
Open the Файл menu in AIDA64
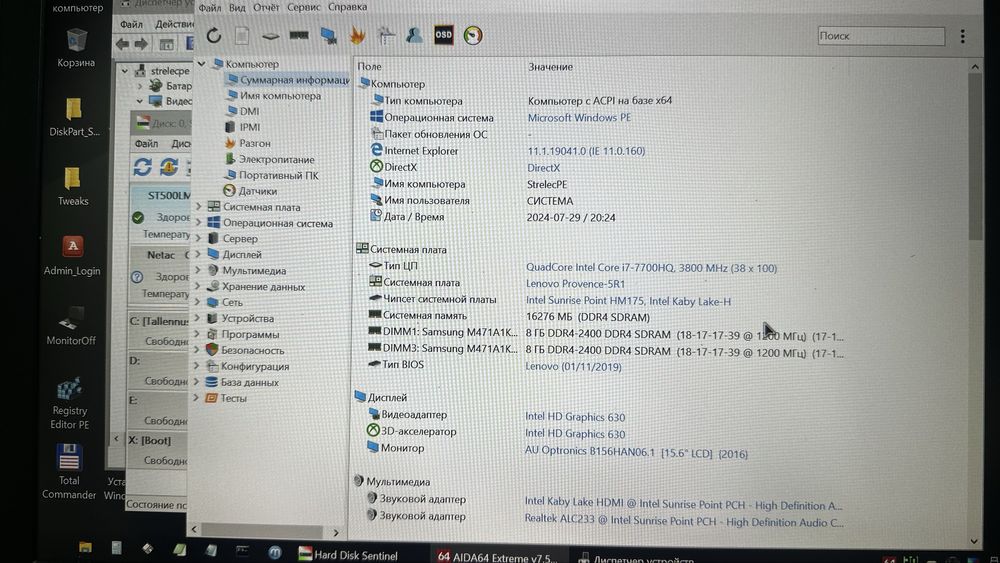pyautogui.click(x=209, y=8)
